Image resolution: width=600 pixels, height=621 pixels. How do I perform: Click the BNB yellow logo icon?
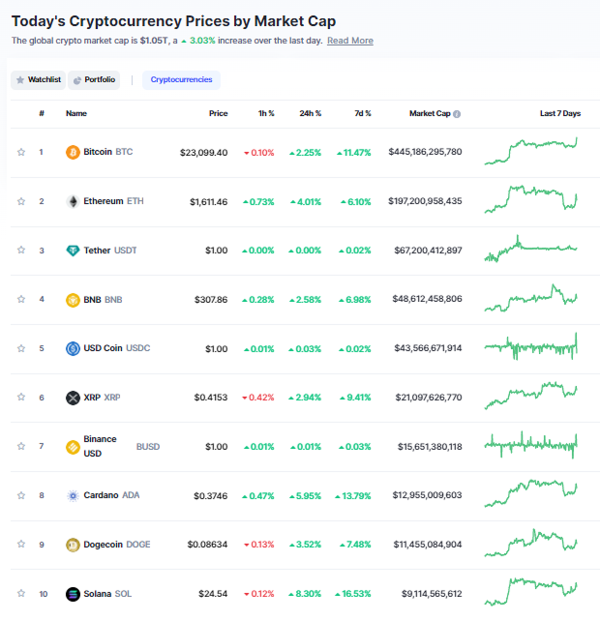72,300
